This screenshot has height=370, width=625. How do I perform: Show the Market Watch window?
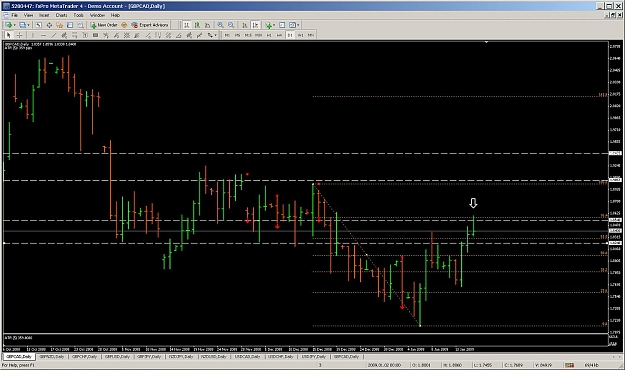[x=38, y=25]
